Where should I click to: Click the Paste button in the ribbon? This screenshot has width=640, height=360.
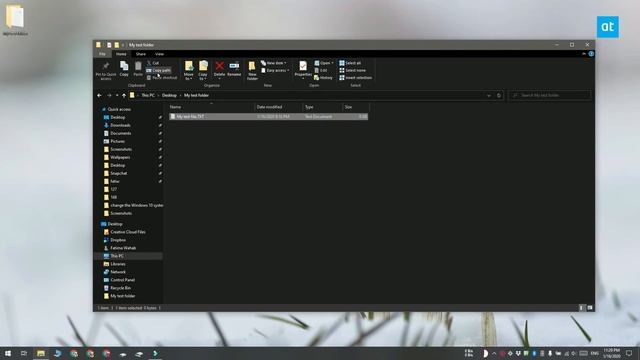pos(138,69)
